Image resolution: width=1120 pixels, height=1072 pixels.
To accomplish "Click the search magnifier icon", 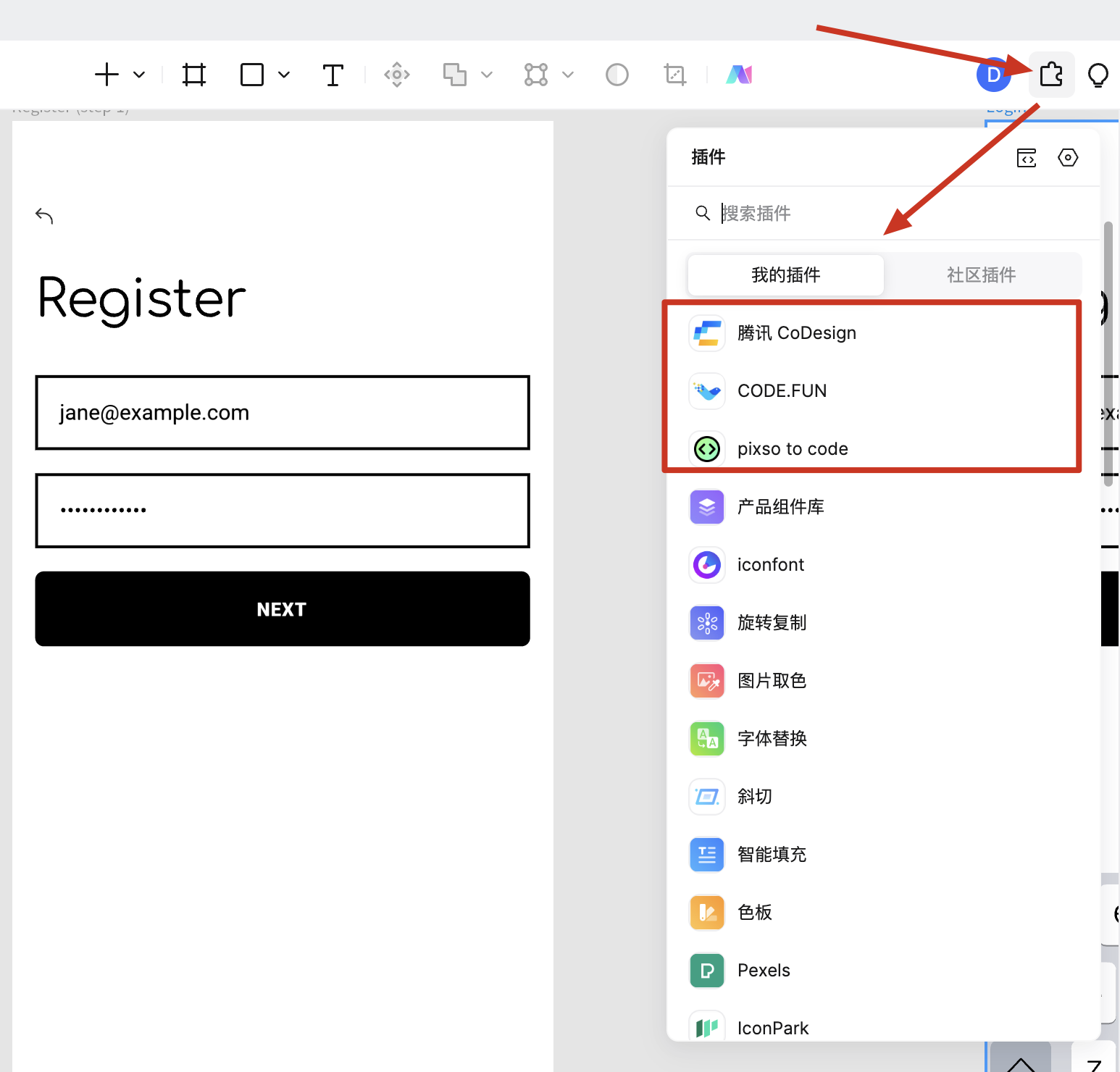I will click(703, 213).
